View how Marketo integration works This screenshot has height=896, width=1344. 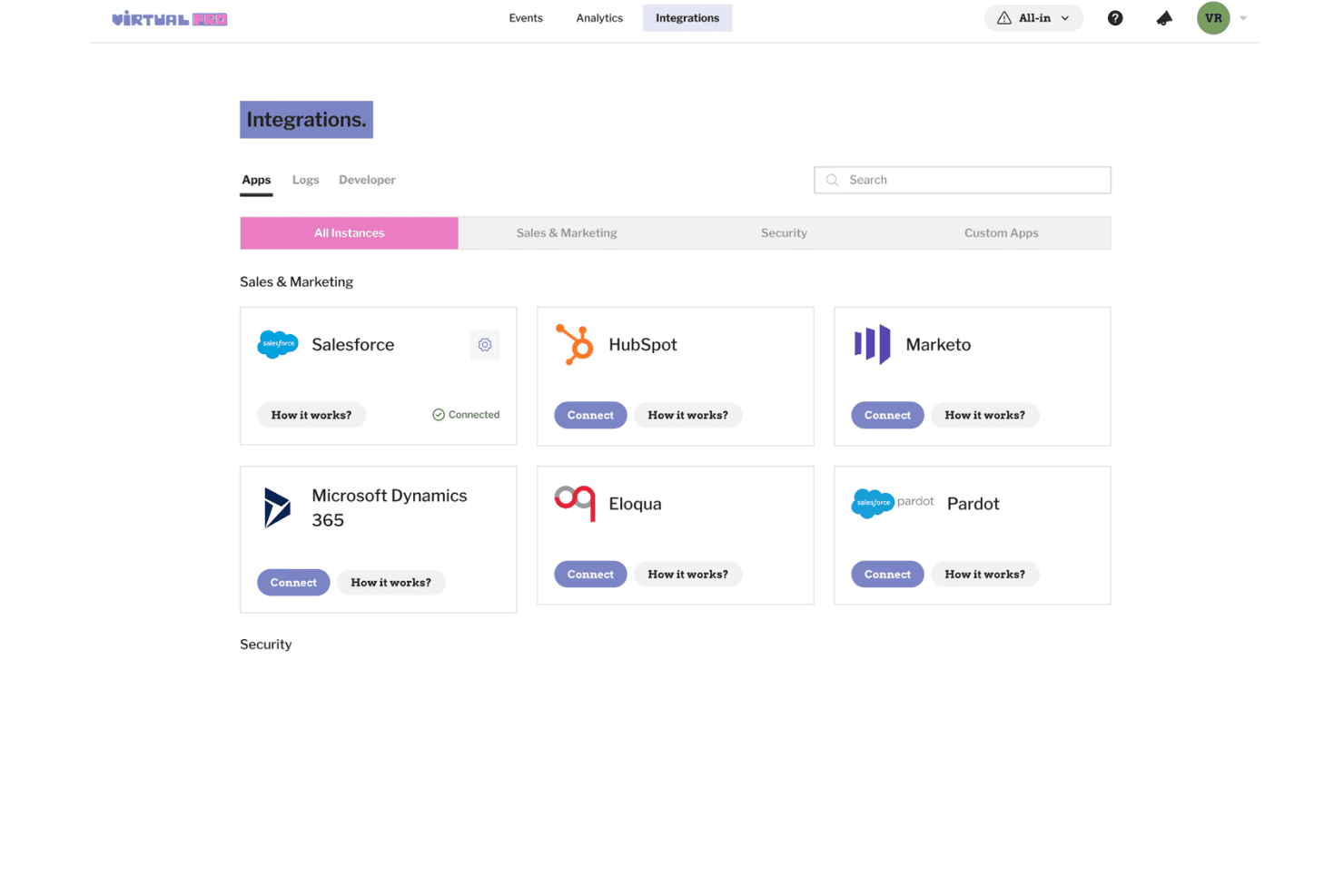coord(985,415)
